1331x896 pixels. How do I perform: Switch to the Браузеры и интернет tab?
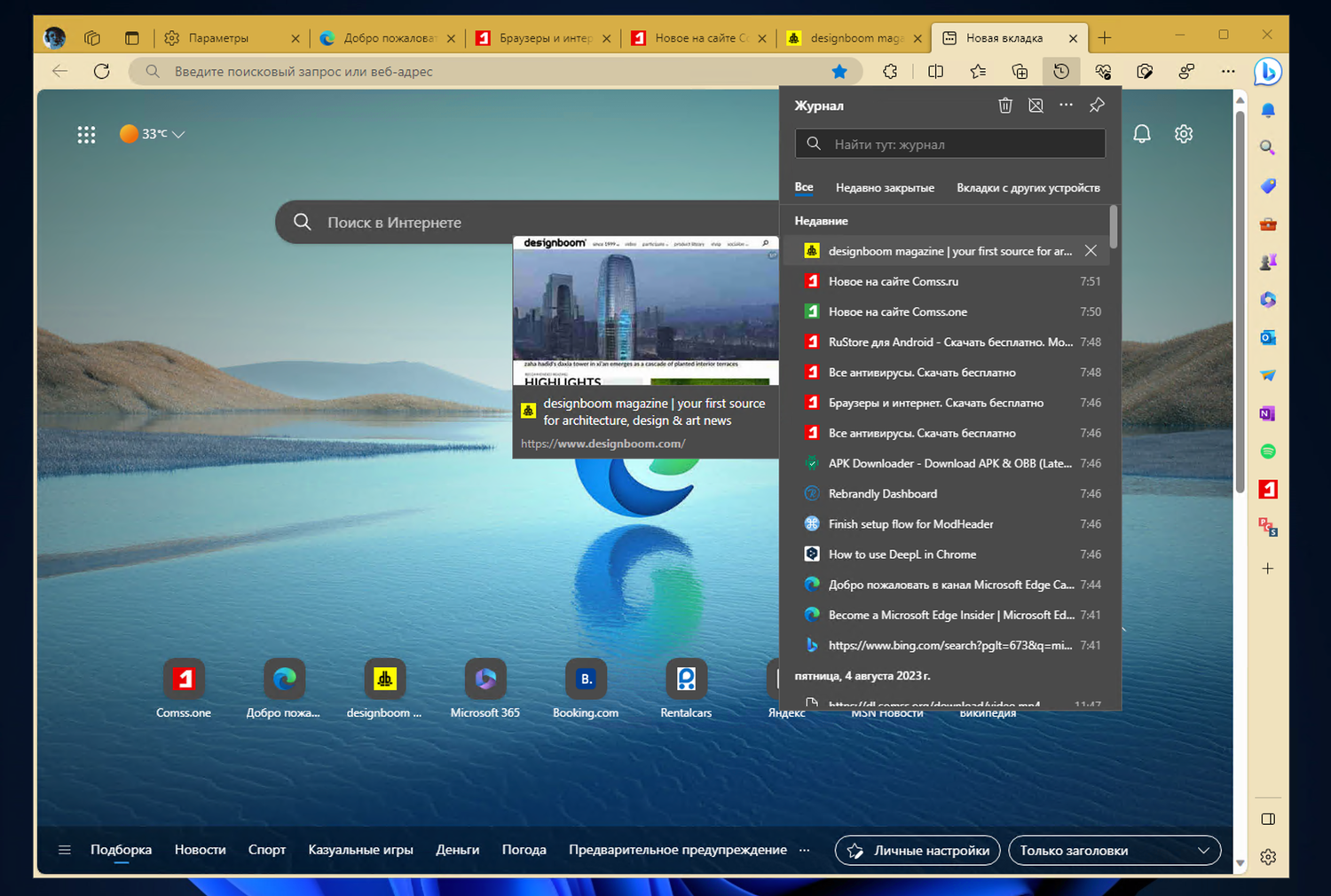coord(542,38)
